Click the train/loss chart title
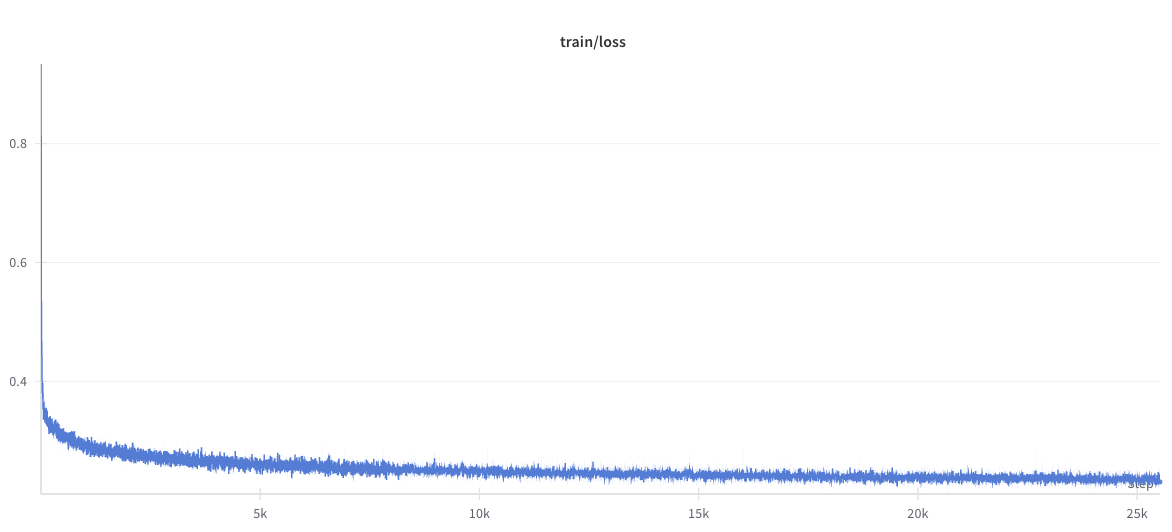 (592, 42)
